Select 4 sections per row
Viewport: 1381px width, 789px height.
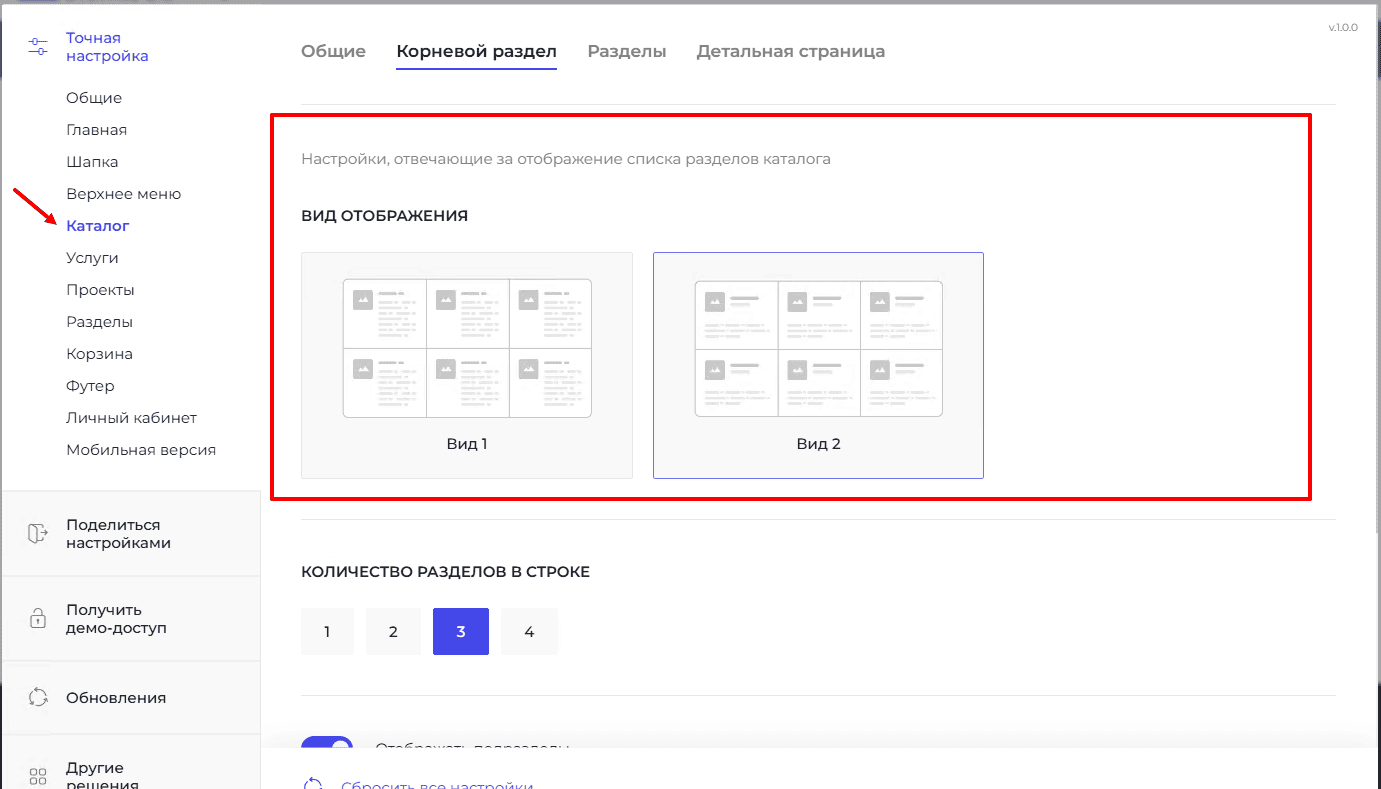pyautogui.click(x=529, y=632)
